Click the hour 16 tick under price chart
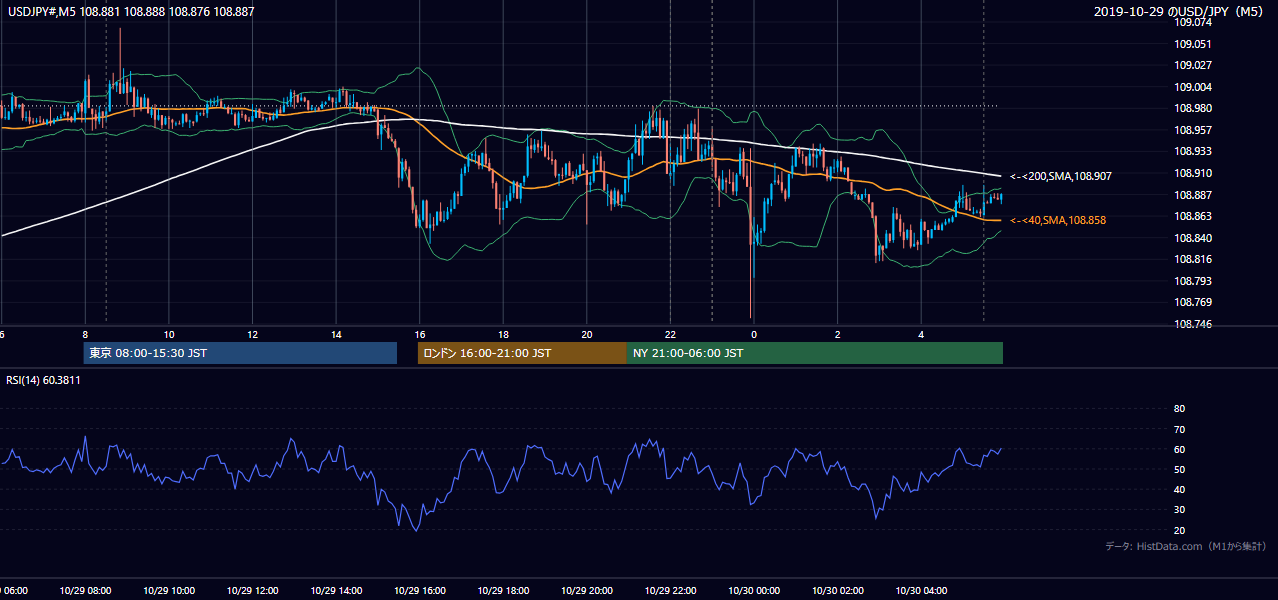1278x600 pixels. tap(420, 335)
